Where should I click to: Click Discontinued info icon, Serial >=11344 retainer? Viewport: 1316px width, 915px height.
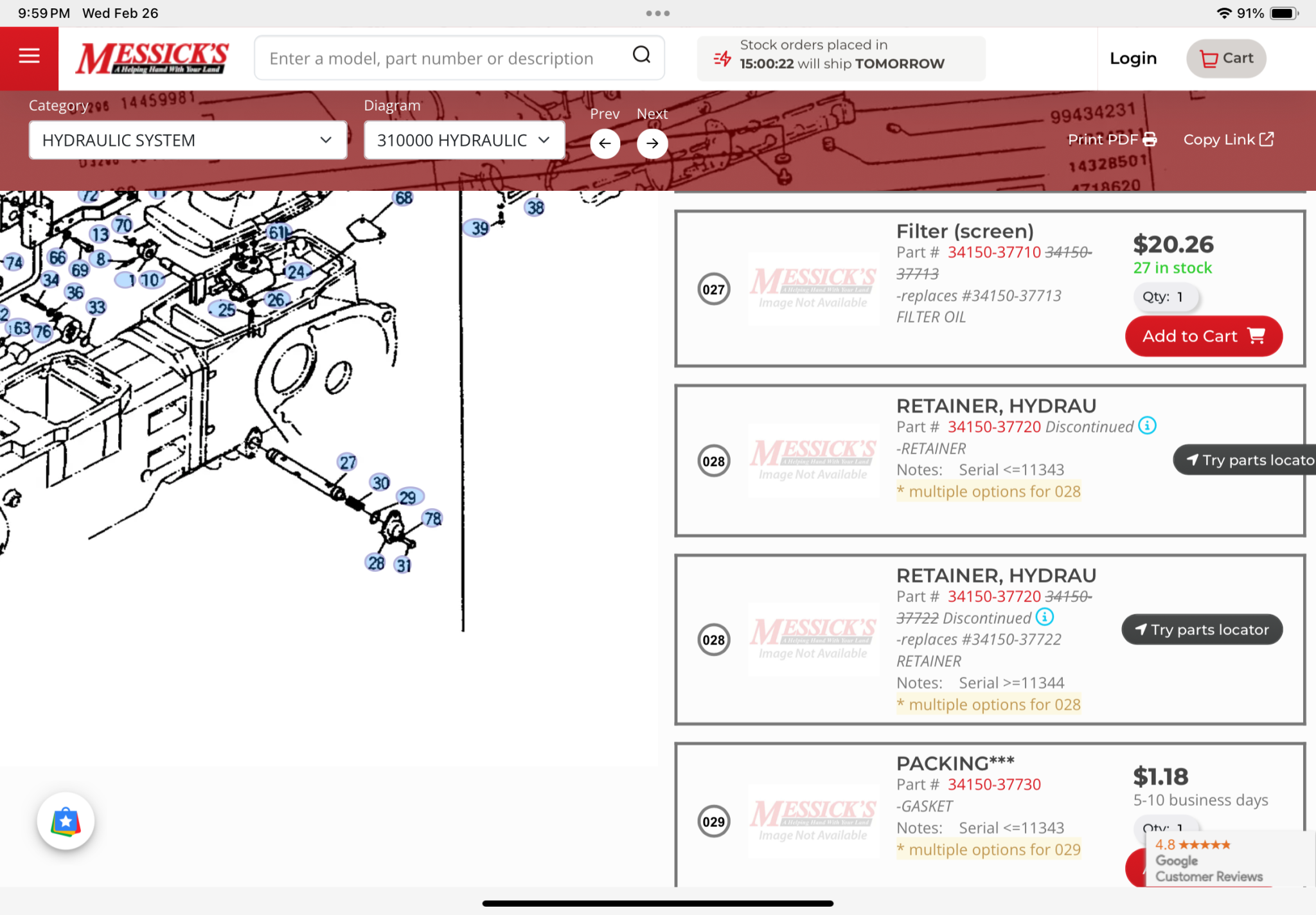(1045, 617)
